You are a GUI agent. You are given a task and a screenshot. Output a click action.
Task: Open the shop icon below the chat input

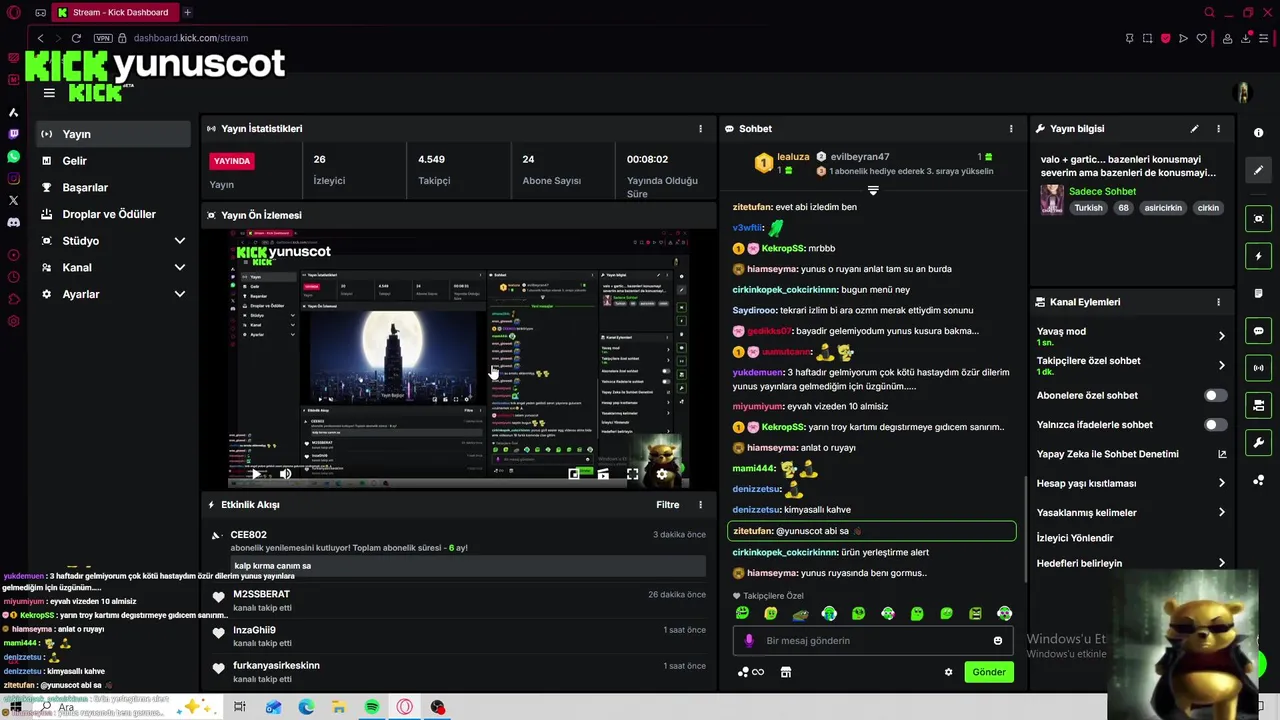[786, 672]
